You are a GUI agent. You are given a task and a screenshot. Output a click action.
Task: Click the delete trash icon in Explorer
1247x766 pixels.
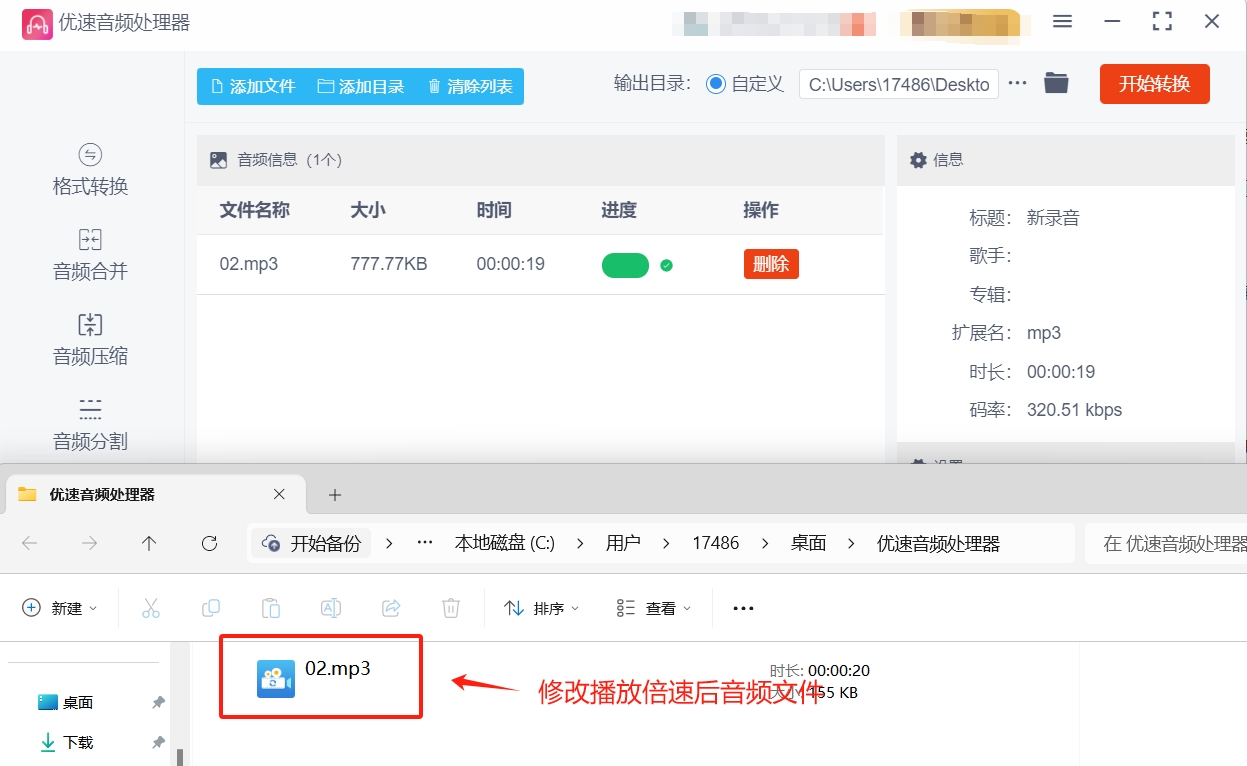tap(451, 608)
